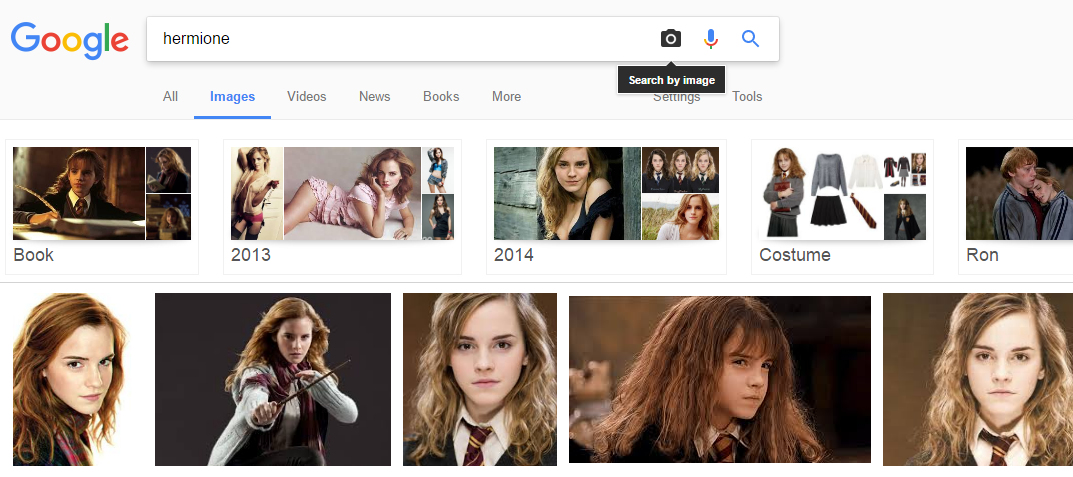
Task: Open the Settings menu
Action: 676,98
